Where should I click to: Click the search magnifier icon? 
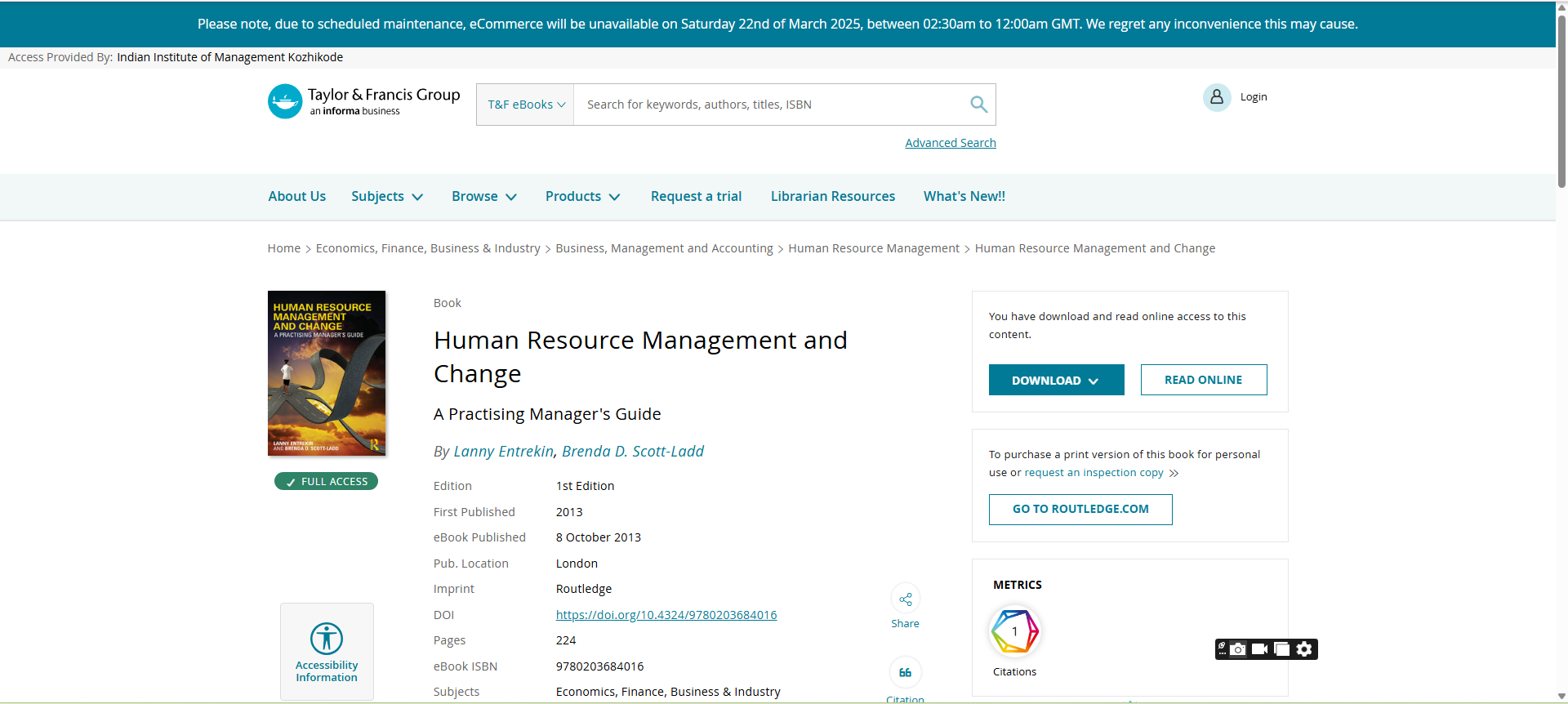coord(978,105)
